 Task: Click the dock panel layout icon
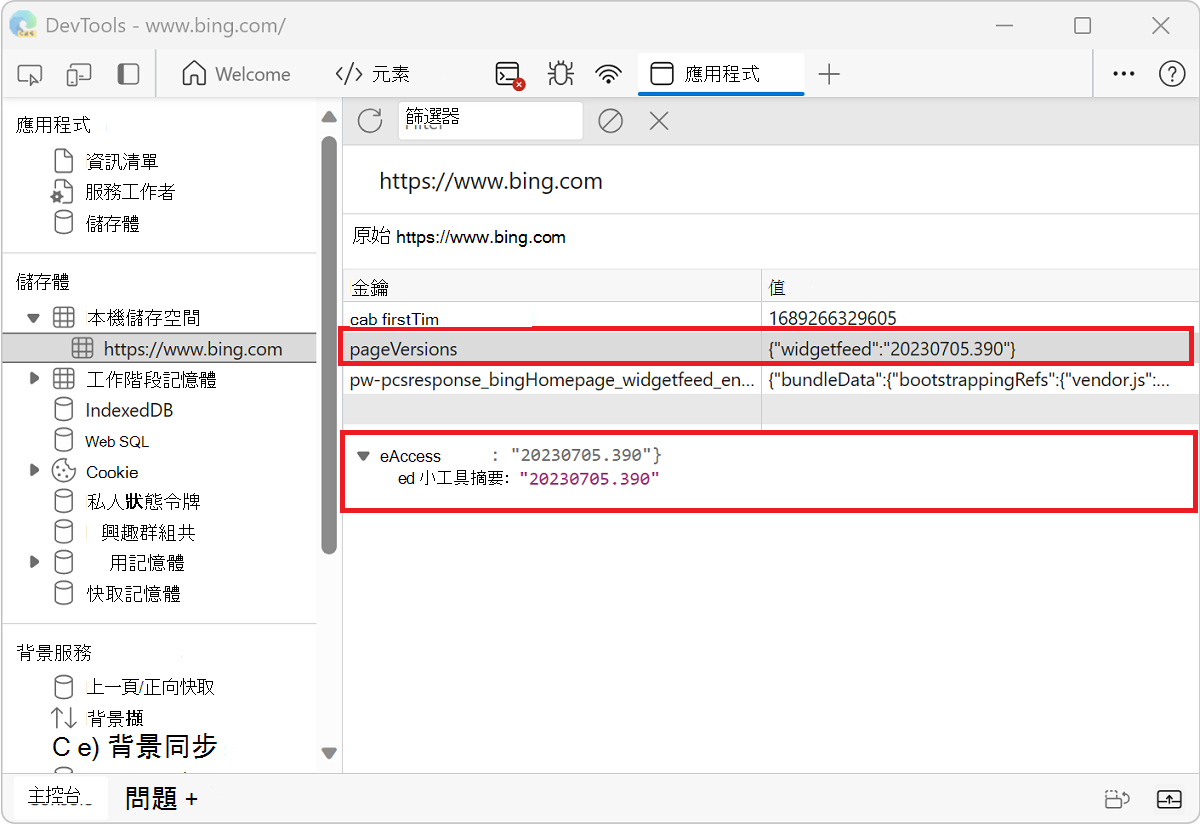tap(128, 74)
